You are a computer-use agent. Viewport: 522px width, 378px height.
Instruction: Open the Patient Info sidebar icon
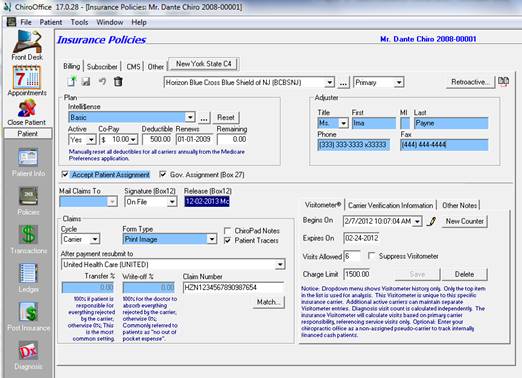[28, 162]
